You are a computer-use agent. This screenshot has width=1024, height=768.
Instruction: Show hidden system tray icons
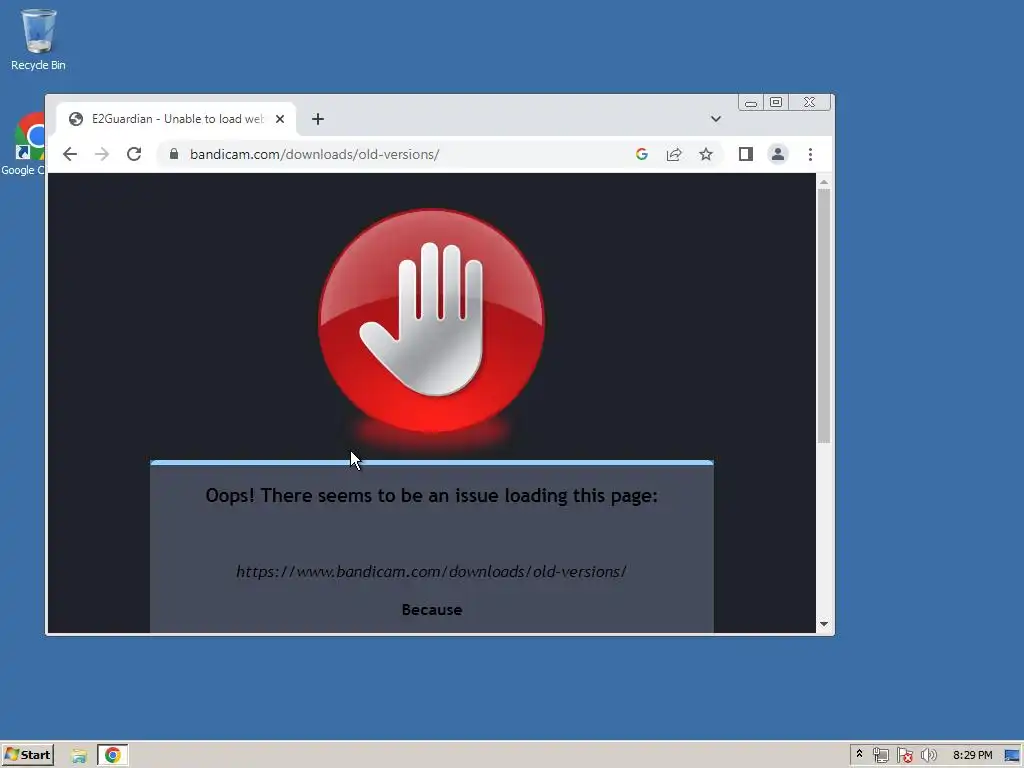coord(859,754)
